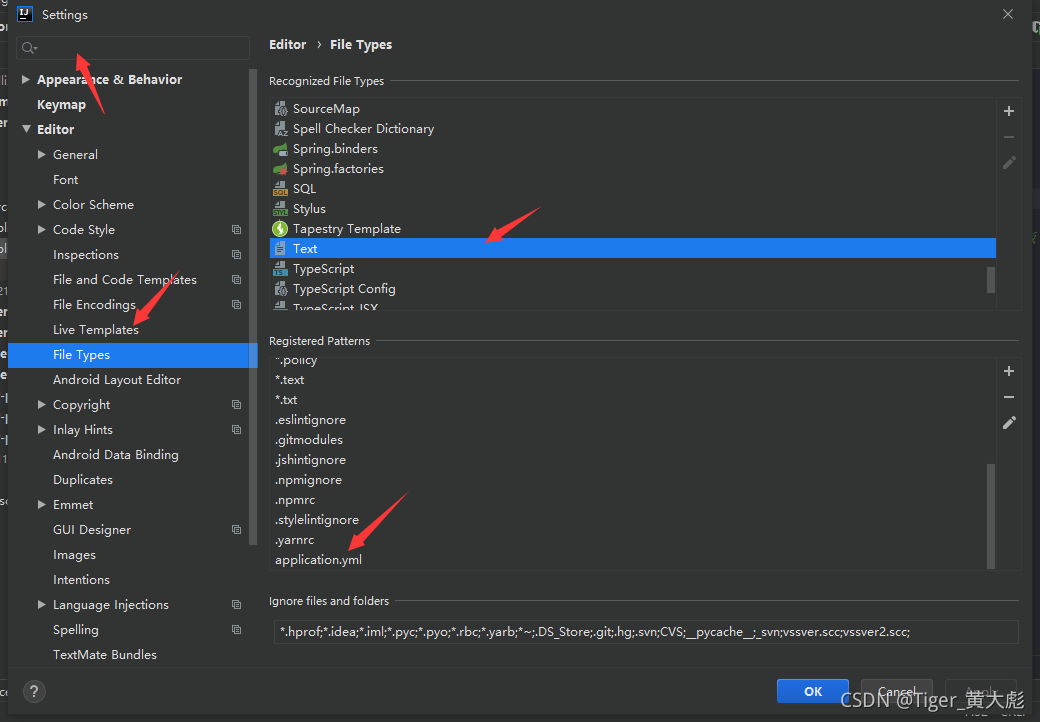Collapse the Editor section arrow
The height and width of the screenshot is (722, 1040).
tap(26, 129)
